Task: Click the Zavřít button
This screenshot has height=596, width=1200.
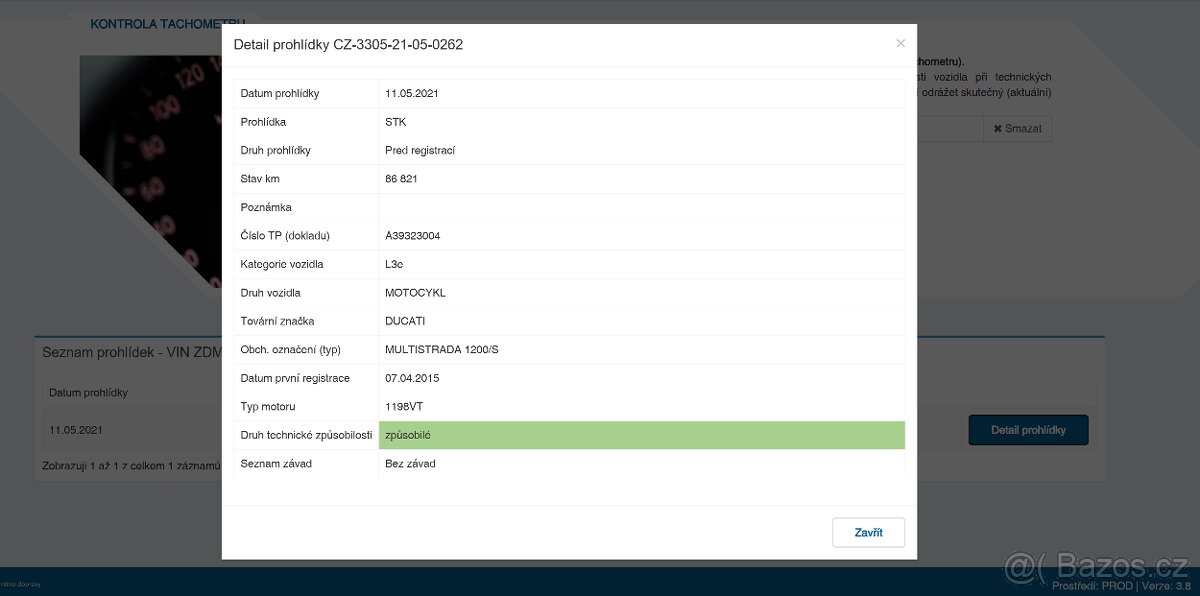Action: pos(868,532)
